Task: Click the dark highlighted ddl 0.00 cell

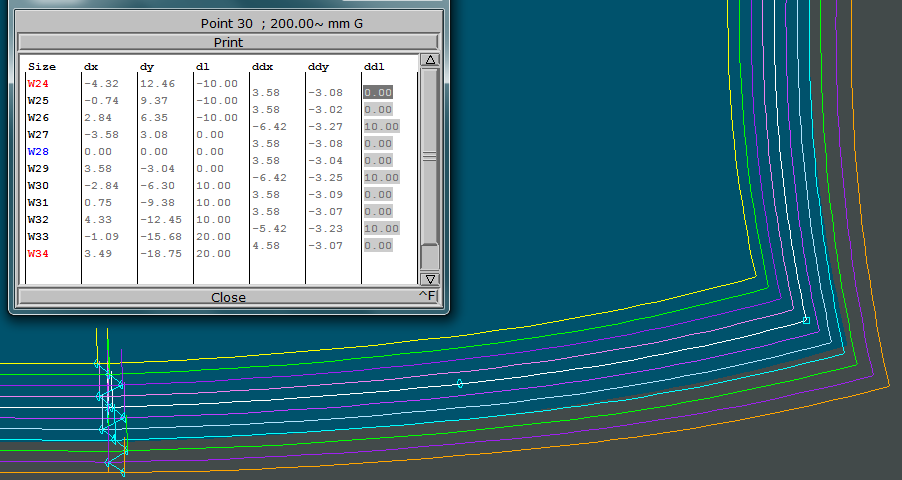Action: tap(378, 92)
